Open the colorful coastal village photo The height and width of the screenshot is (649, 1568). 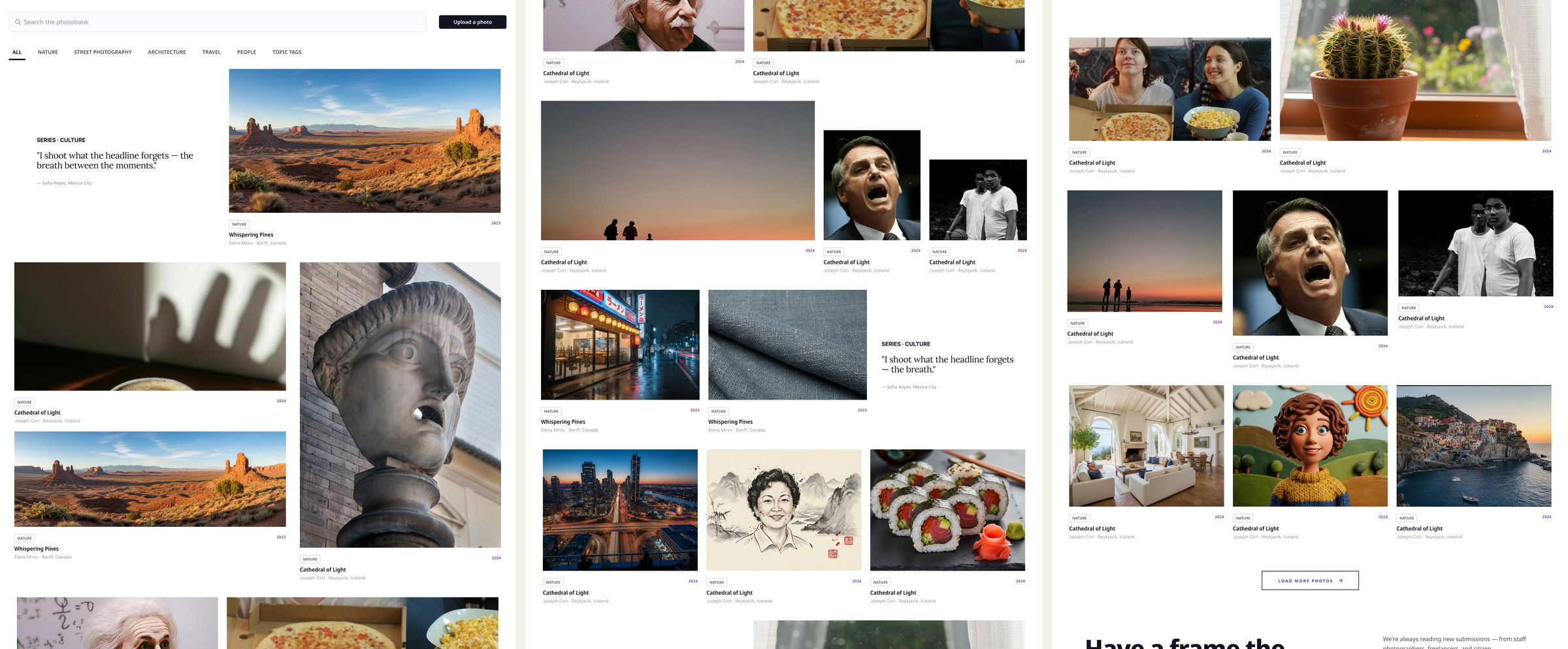(1474, 446)
